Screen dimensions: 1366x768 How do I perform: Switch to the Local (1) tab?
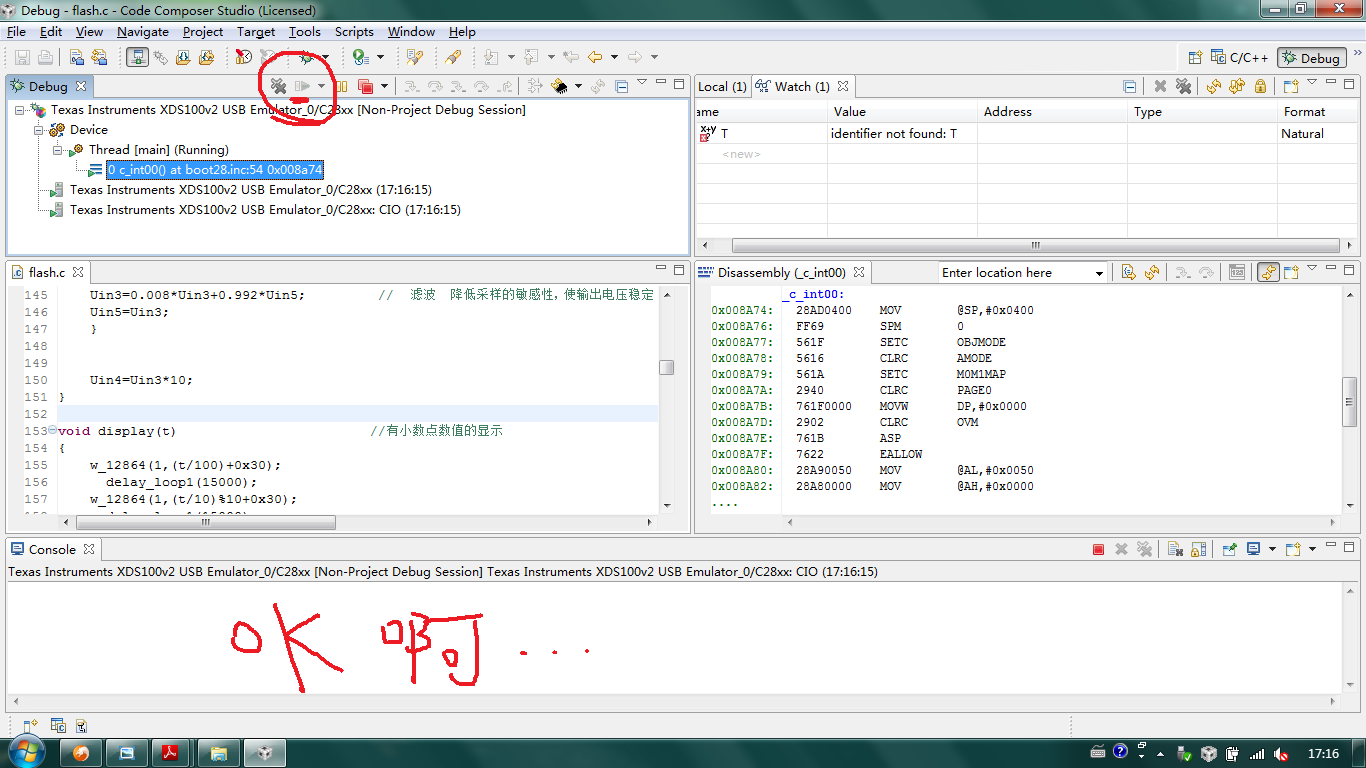pyautogui.click(x=722, y=87)
